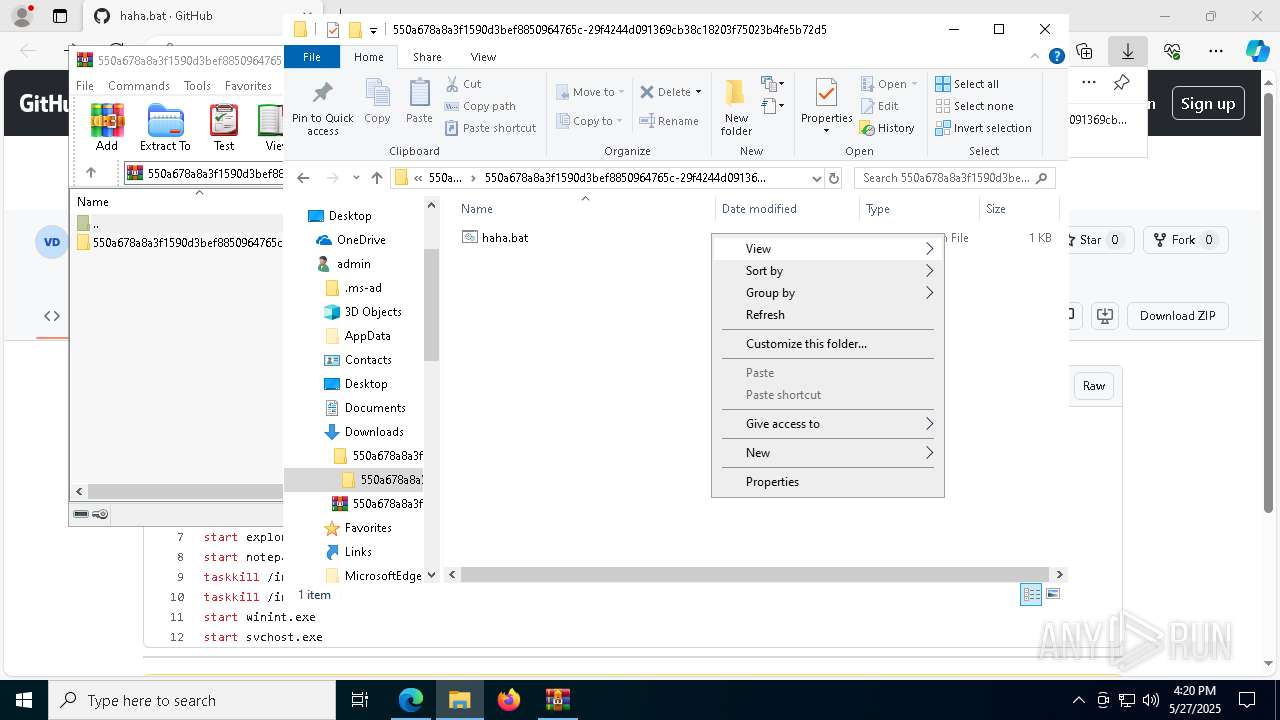Click the Properties ribbon icon
Viewport: 1280px width, 720px height.
click(826, 94)
